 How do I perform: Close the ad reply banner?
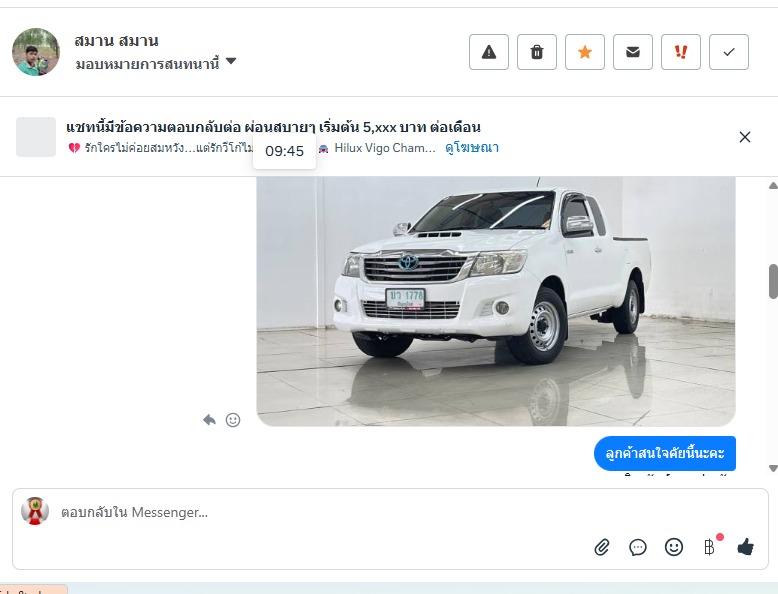pyautogui.click(x=745, y=137)
